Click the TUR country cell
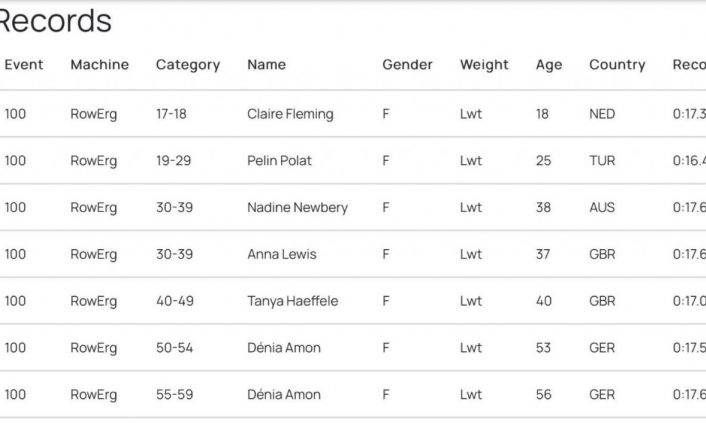This screenshot has width=706, height=431. click(x=602, y=161)
